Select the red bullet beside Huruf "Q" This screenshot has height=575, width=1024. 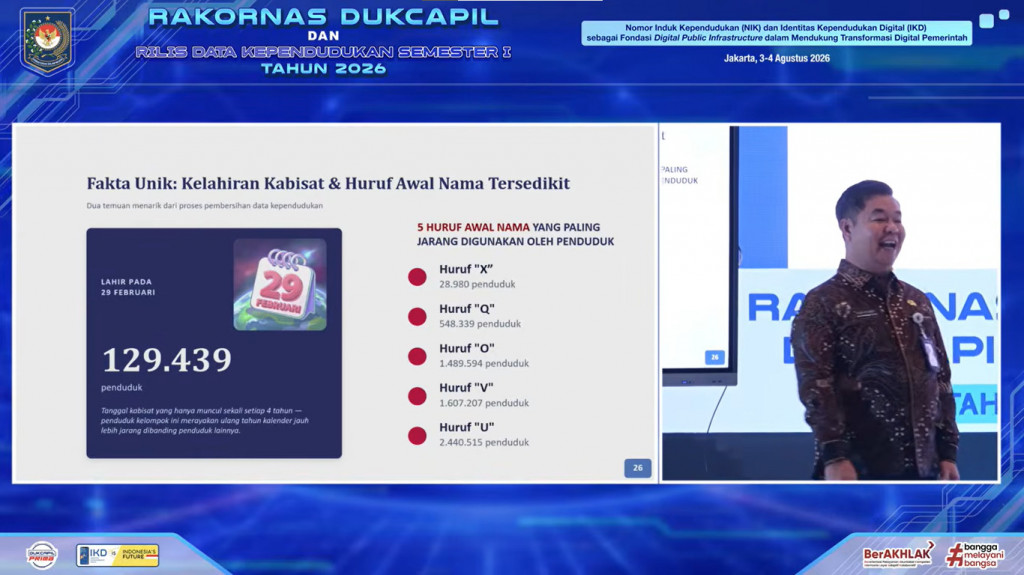pos(417,317)
